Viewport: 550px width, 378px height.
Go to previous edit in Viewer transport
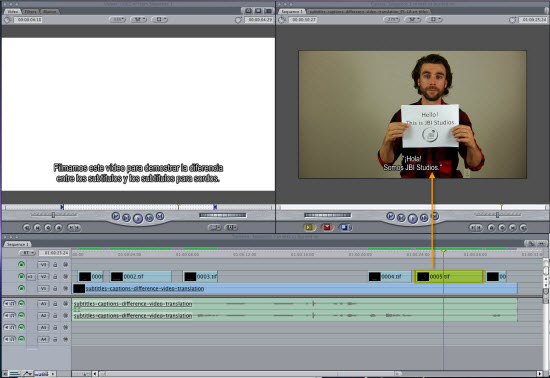(x=116, y=216)
